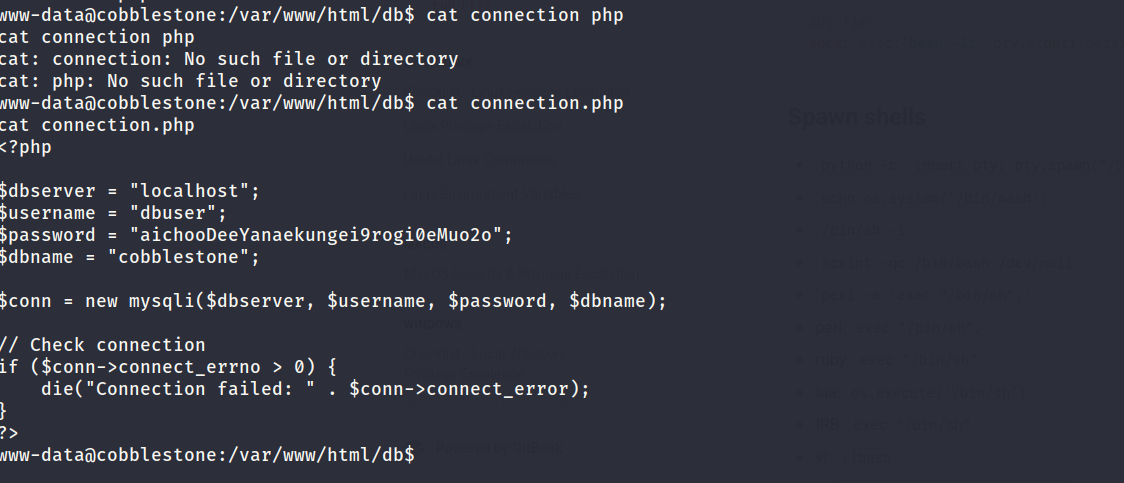Click the opening "<?php" tag
This screenshot has width=1124, height=483.
(x=26, y=148)
